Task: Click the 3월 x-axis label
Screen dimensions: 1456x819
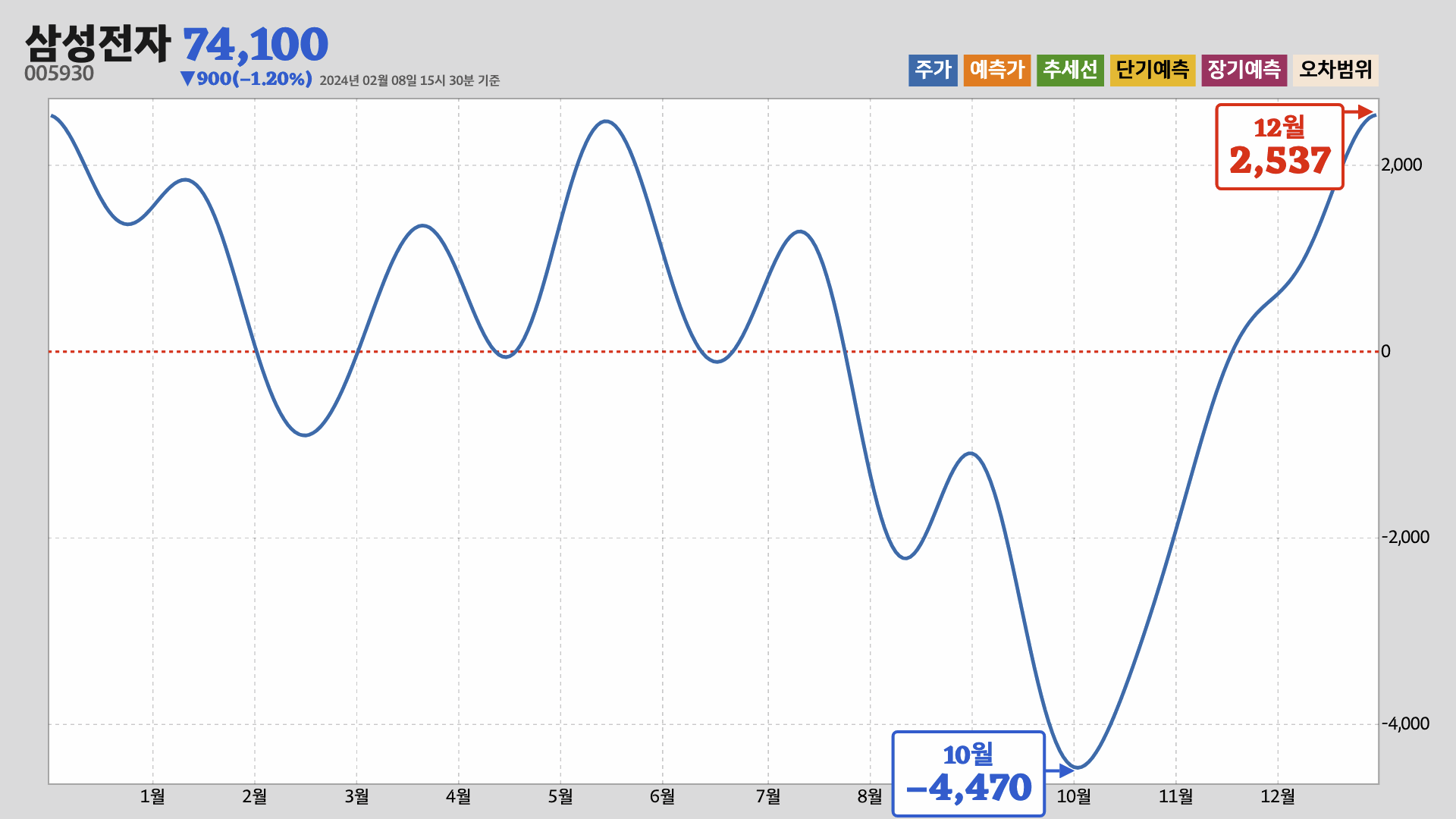Action: 356,796
